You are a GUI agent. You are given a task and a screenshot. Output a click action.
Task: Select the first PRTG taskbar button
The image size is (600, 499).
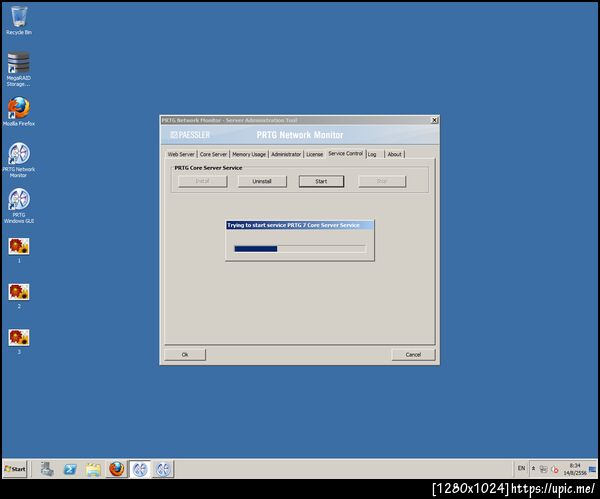pos(140,469)
